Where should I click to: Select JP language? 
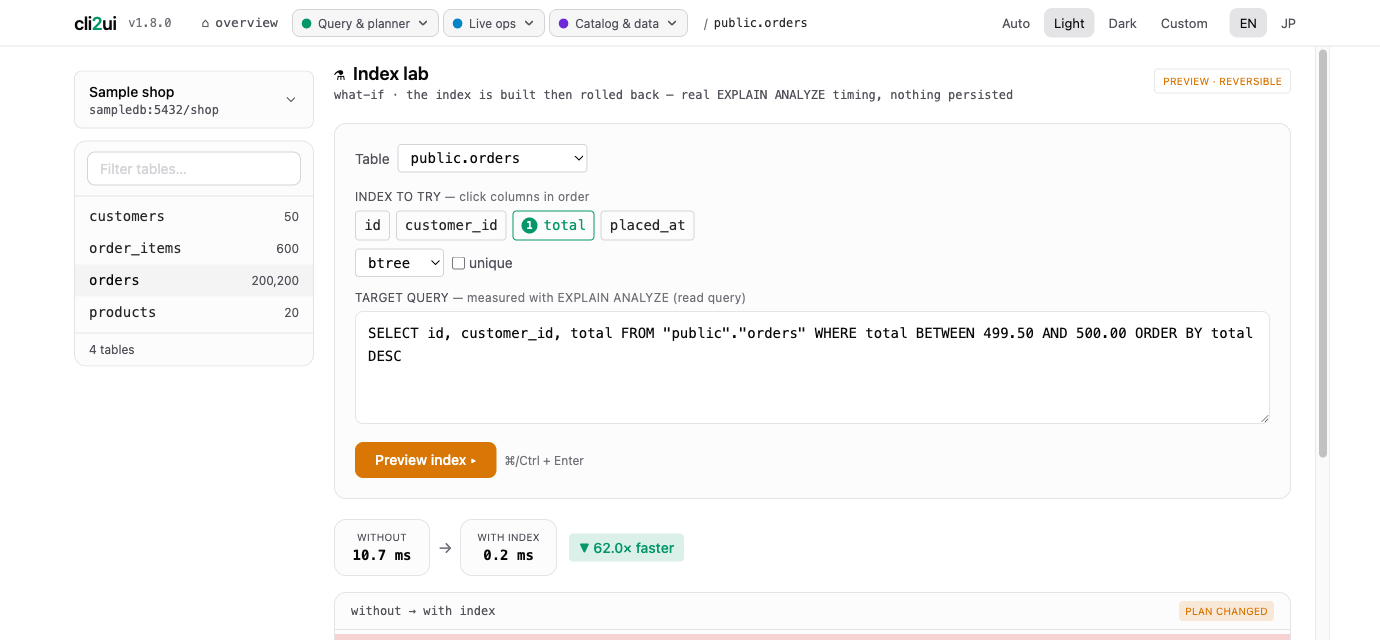[1289, 23]
